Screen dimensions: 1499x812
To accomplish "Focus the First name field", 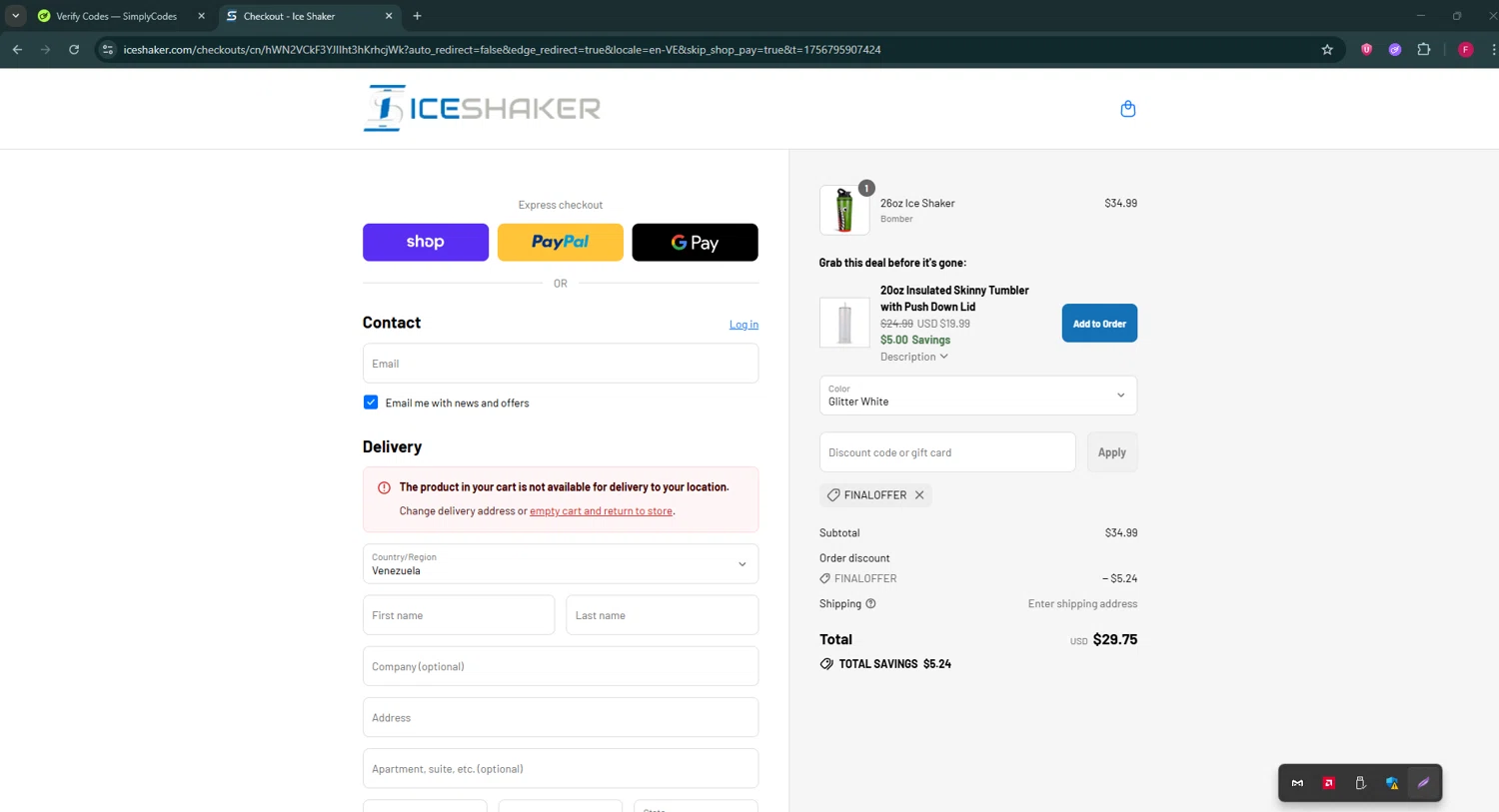I will [x=459, y=615].
